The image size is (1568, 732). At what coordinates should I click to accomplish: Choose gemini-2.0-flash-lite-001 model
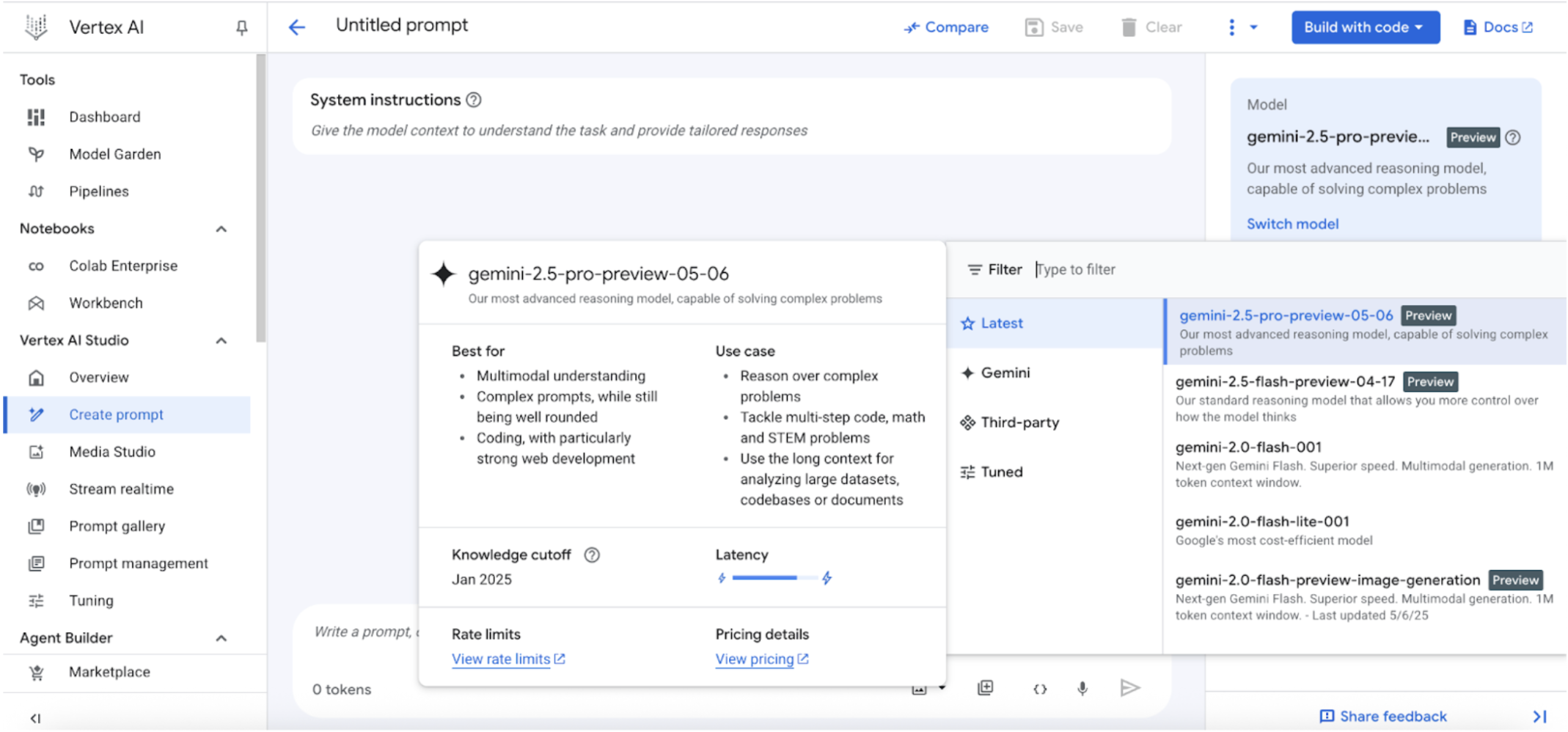1365,530
